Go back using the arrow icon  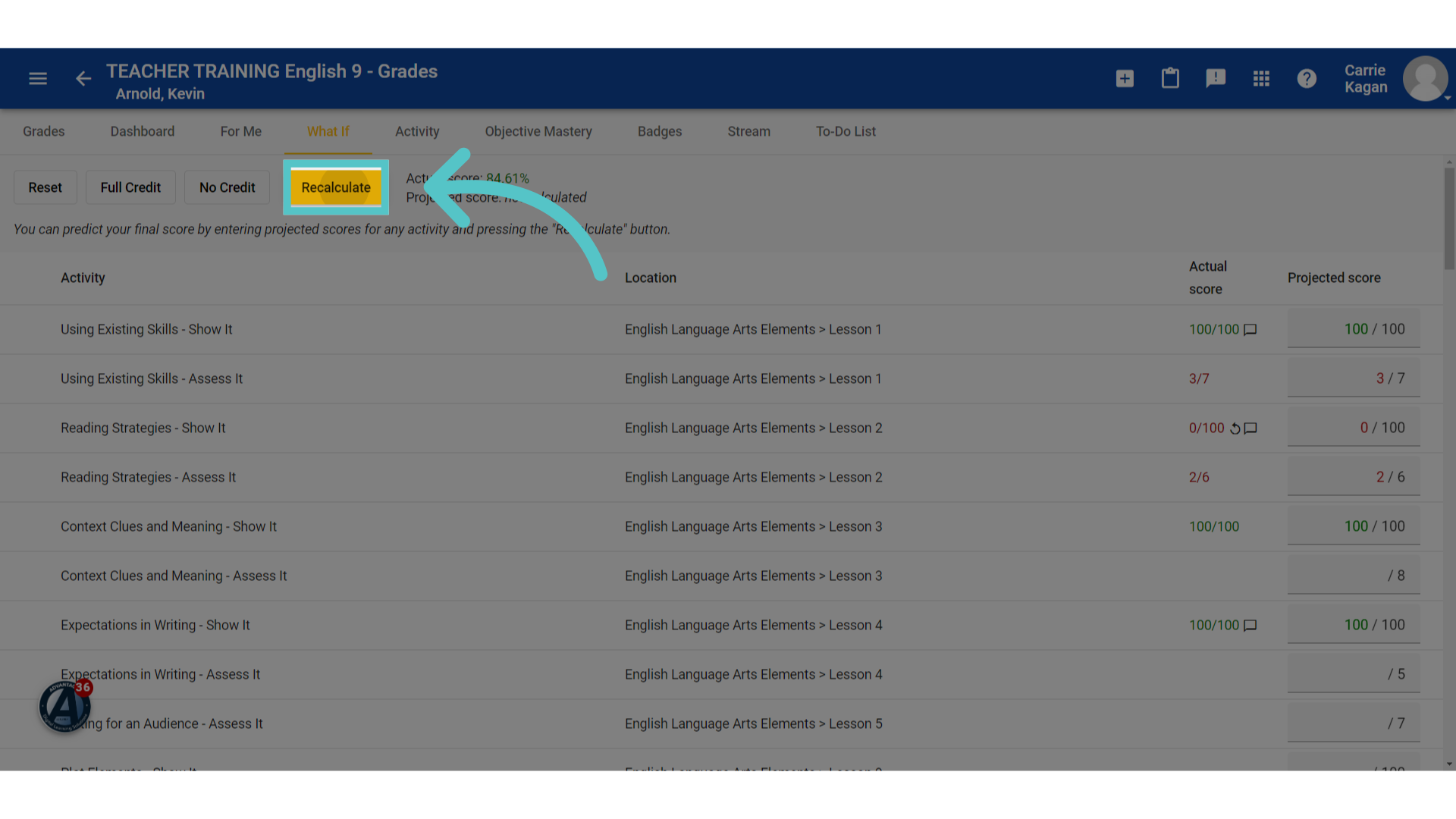tap(83, 79)
